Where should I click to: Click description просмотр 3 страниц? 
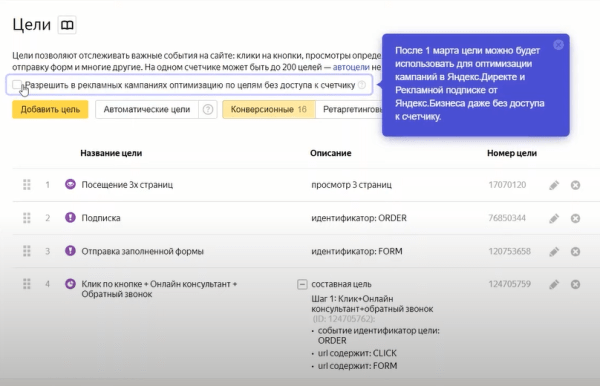[351, 185]
